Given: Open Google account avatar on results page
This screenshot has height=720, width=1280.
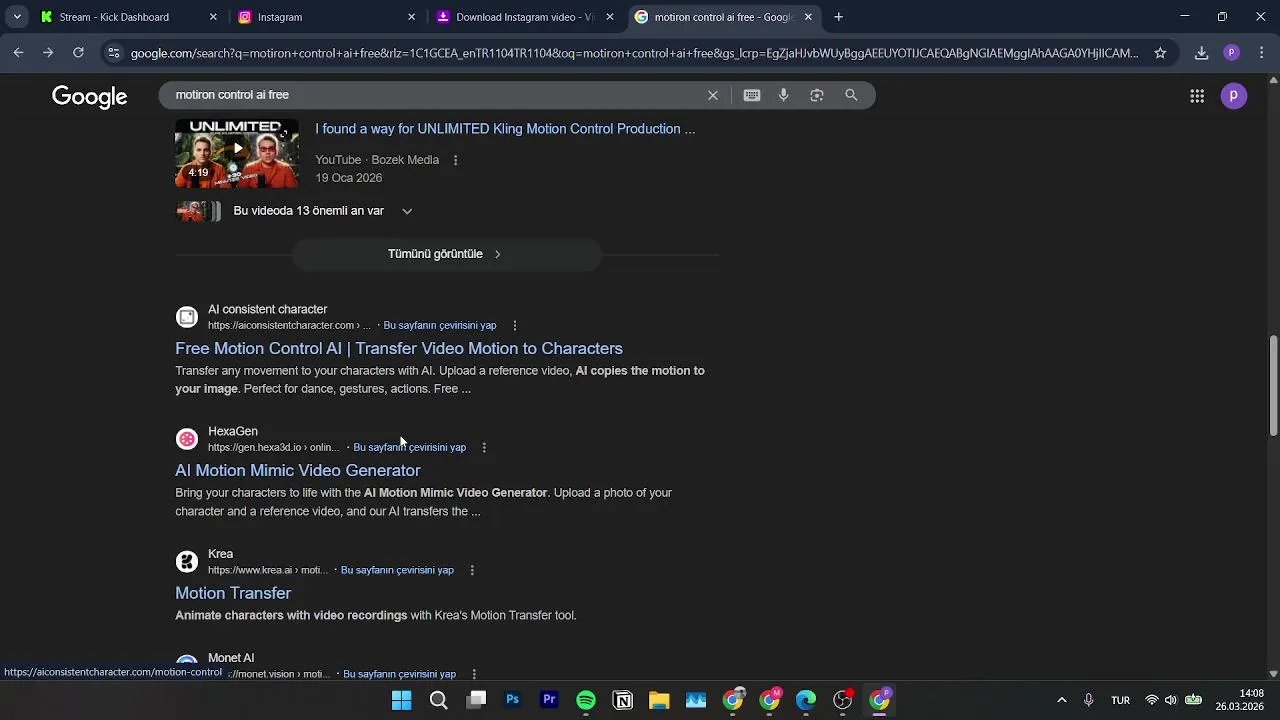Looking at the screenshot, I should (x=1234, y=96).
